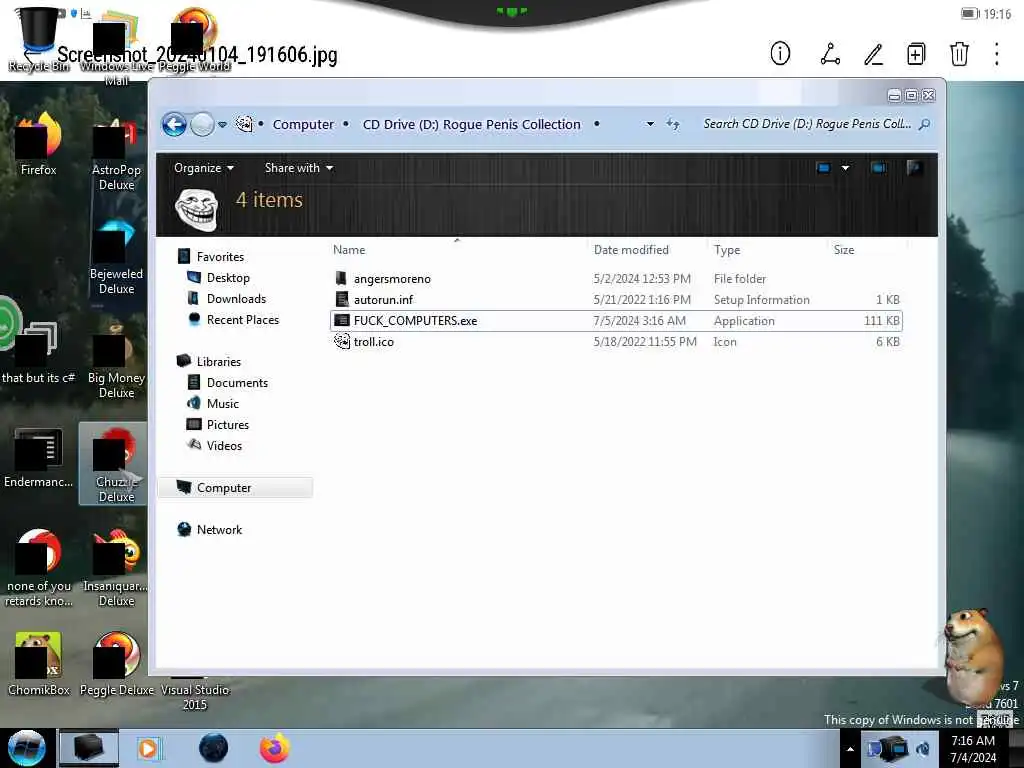Click Explorer taskbar button
The width and height of the screenshot is (1024, 768).
(89, 748)
